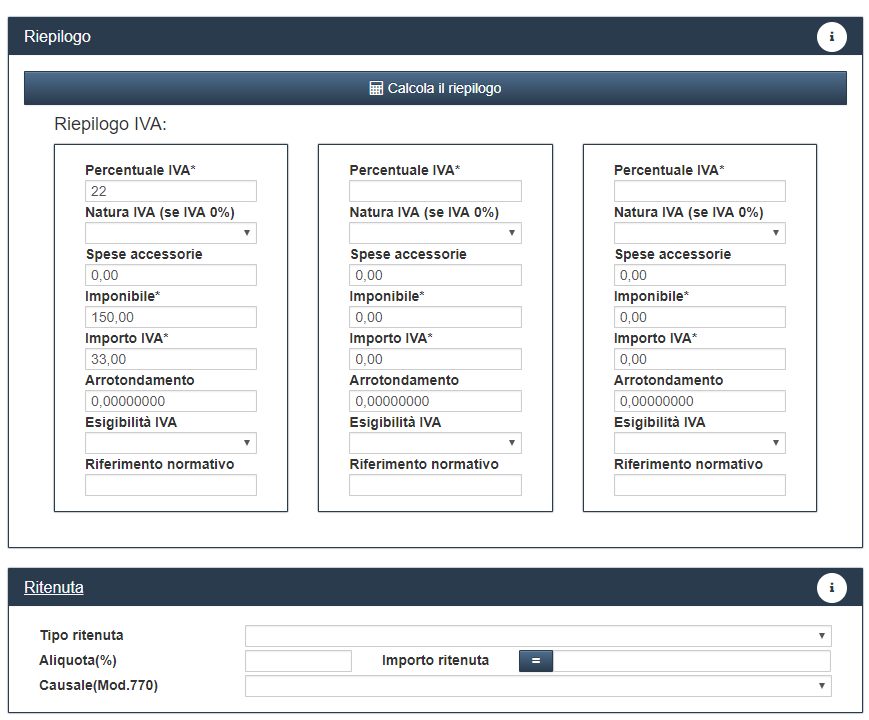Expand Natura IVA dropdown in first box
This screenshot has width=869, height=720.
point(171,233)
